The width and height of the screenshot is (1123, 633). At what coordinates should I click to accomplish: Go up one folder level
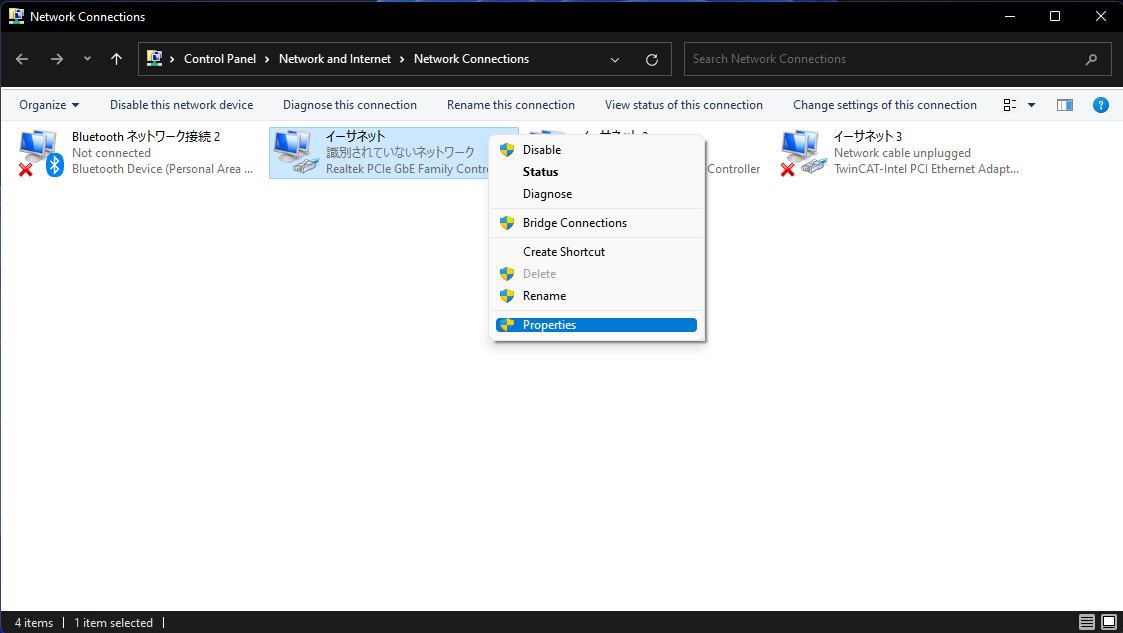[116, 59]
